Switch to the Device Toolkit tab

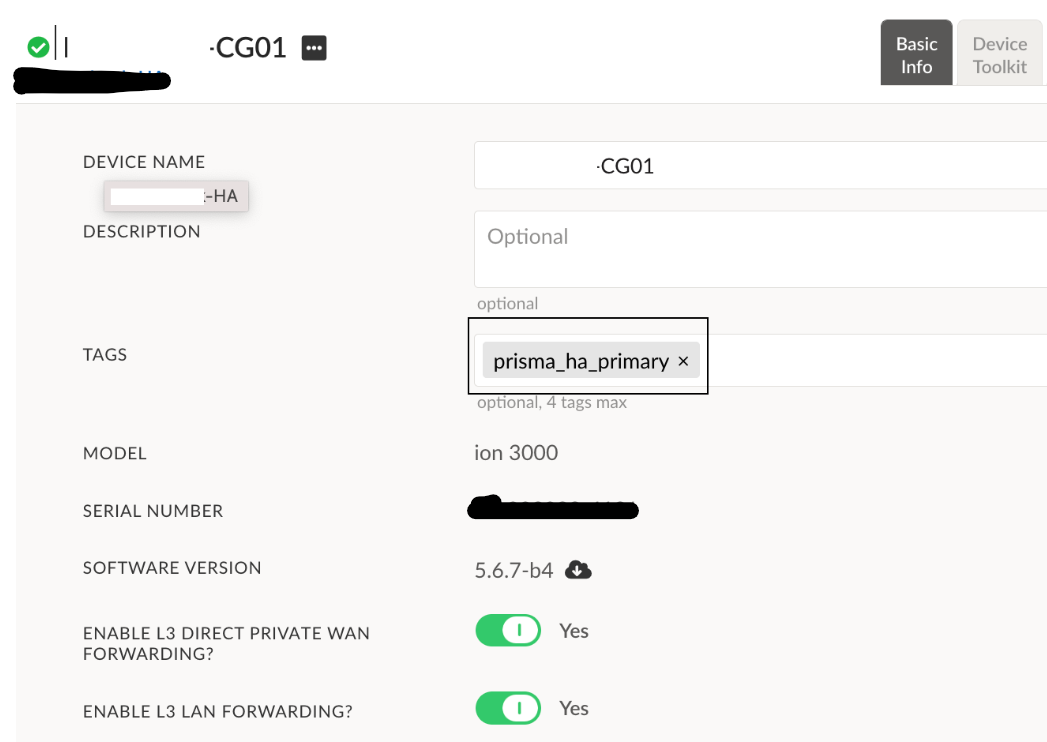point(999,52)
